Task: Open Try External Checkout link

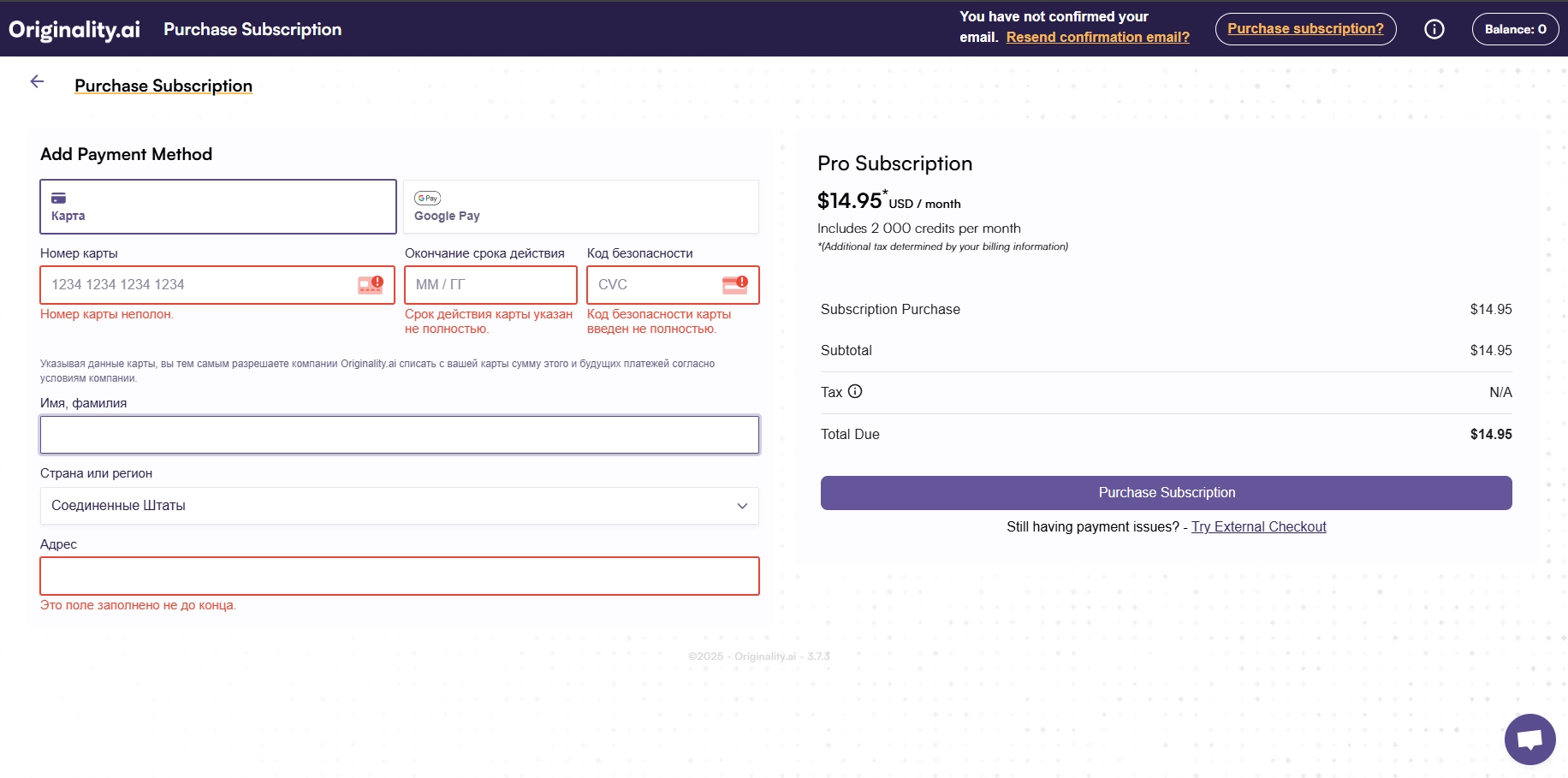Action: tap(1258, 526)
